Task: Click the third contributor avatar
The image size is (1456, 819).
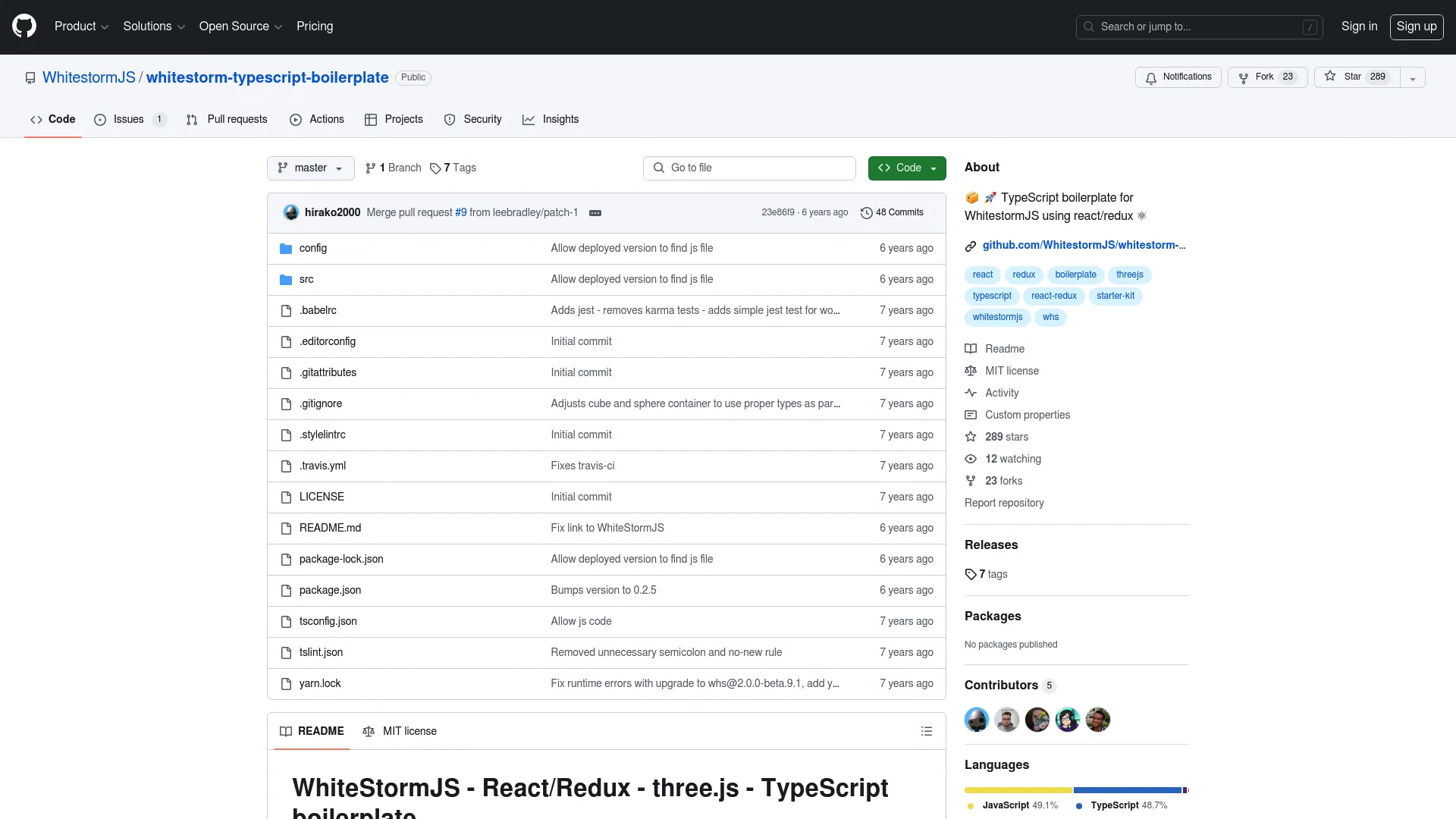Action: click(x=1037, y=720)
